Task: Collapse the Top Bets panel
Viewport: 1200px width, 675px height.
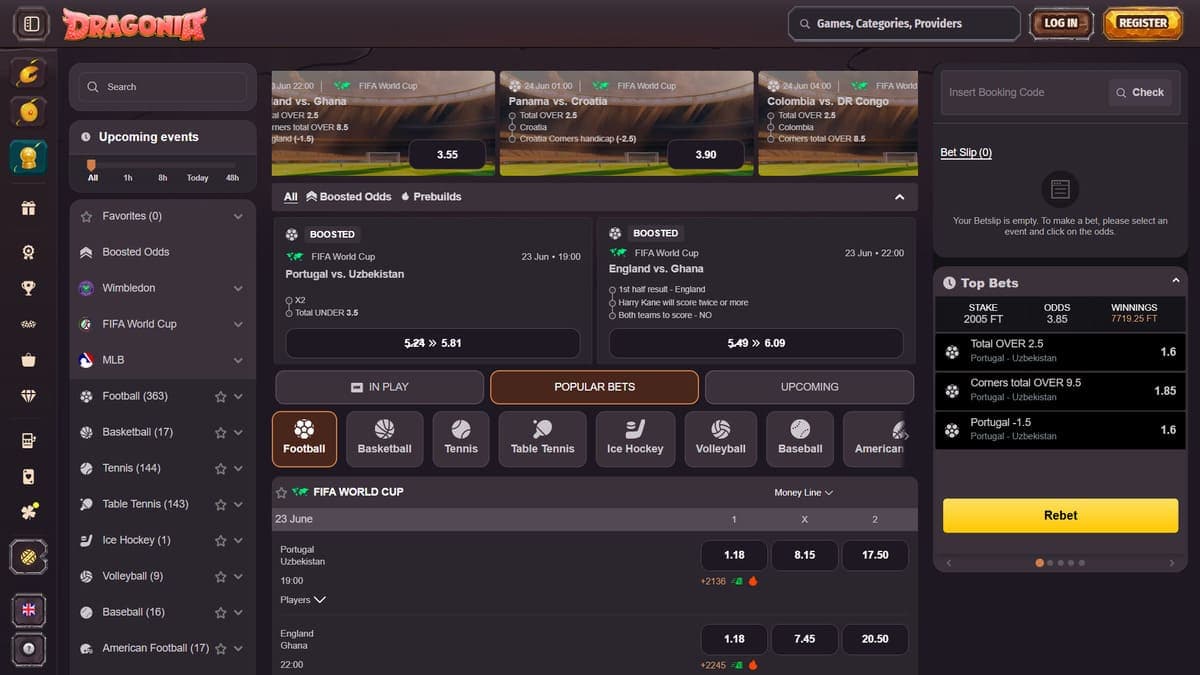Action: click(1175, 282)
